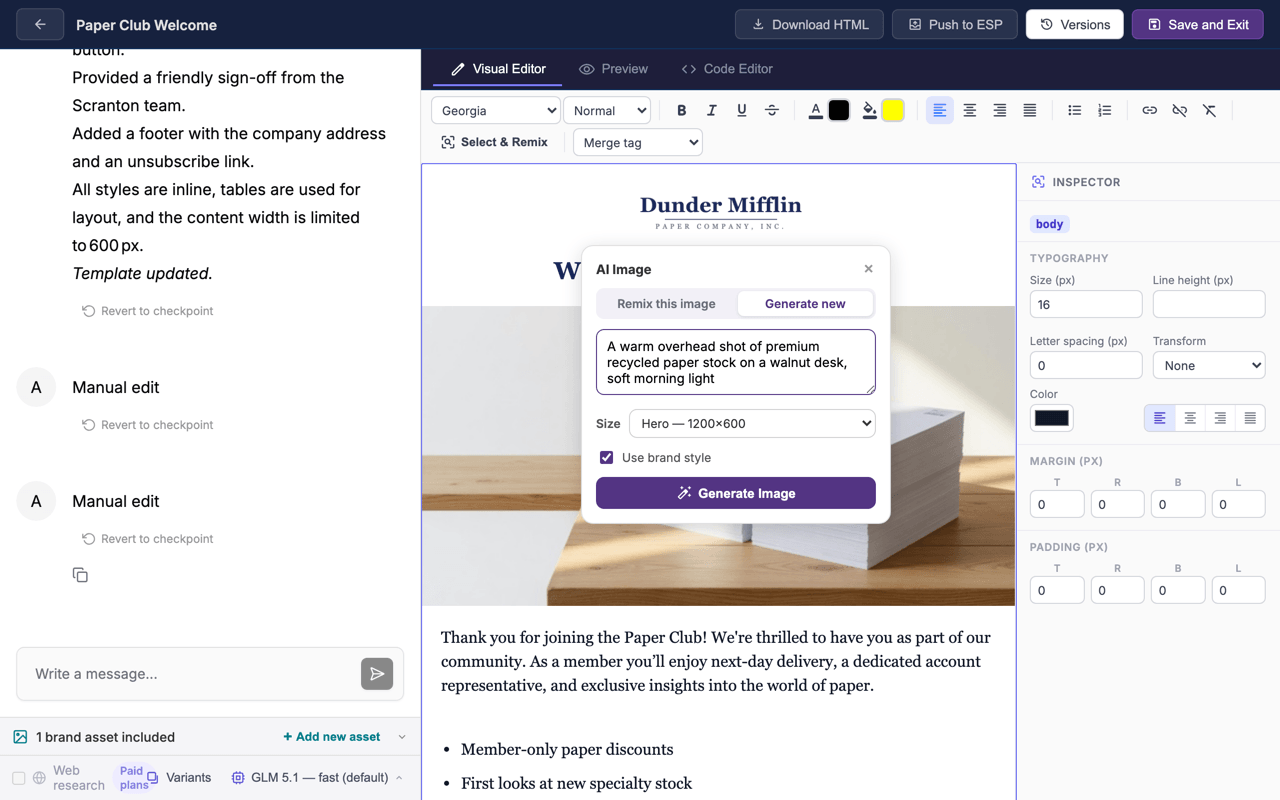
Task: Click the text color letter icon
Action: (816, 111)
